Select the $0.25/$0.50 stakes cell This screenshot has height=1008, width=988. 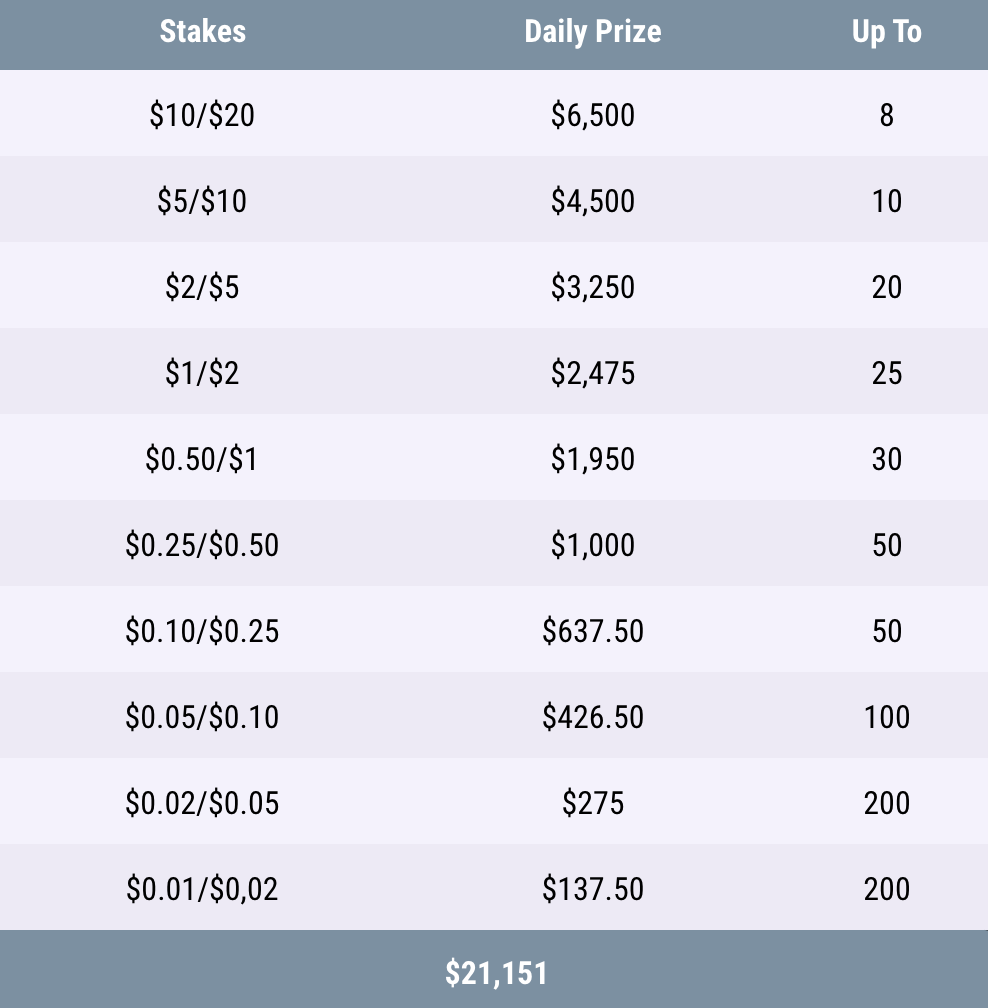[x=202, y=546]
